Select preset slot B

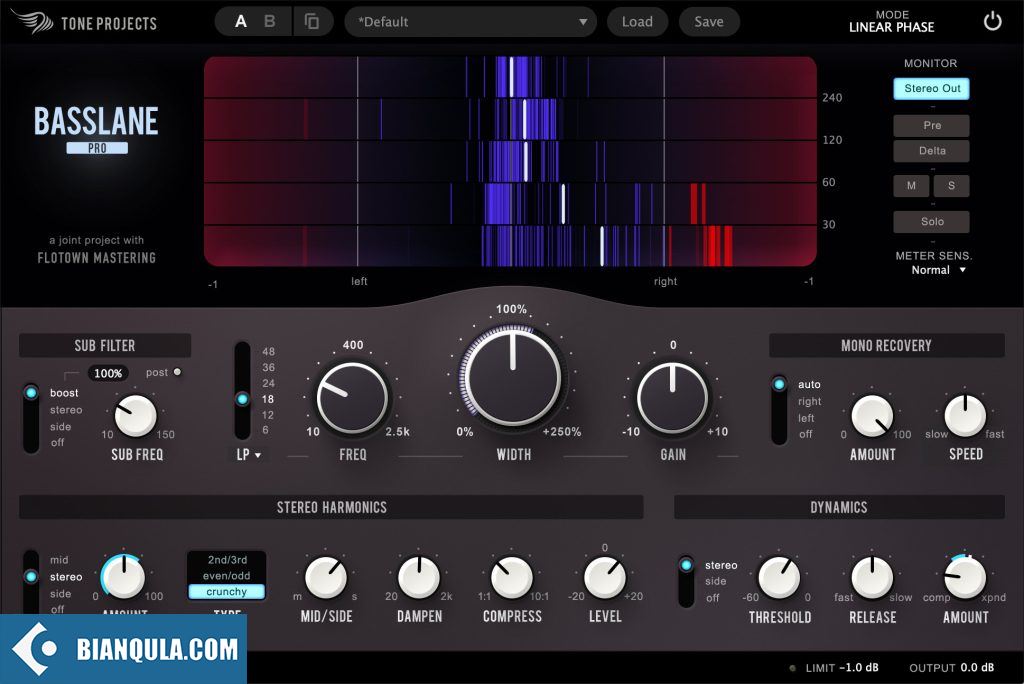click(269, 22)
